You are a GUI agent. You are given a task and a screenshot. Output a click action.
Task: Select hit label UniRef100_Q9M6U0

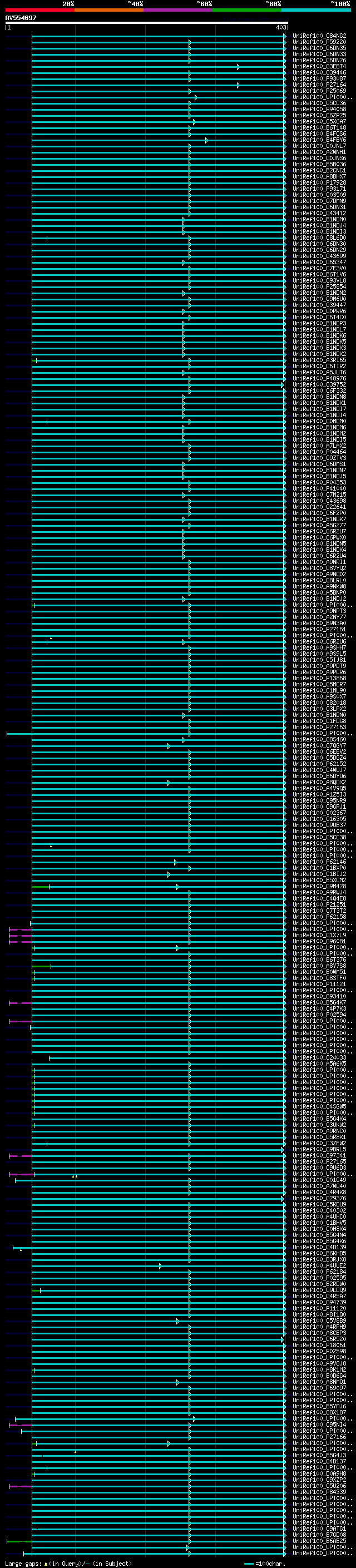[319, 299]
